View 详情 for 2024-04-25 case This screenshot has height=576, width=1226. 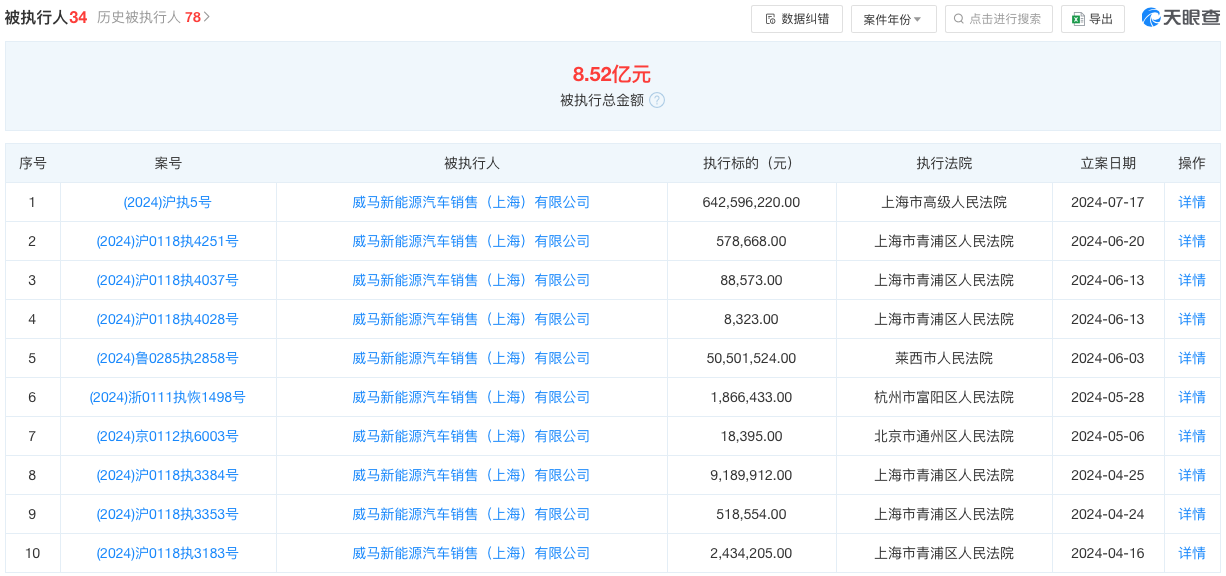[x=1192, y=475]
